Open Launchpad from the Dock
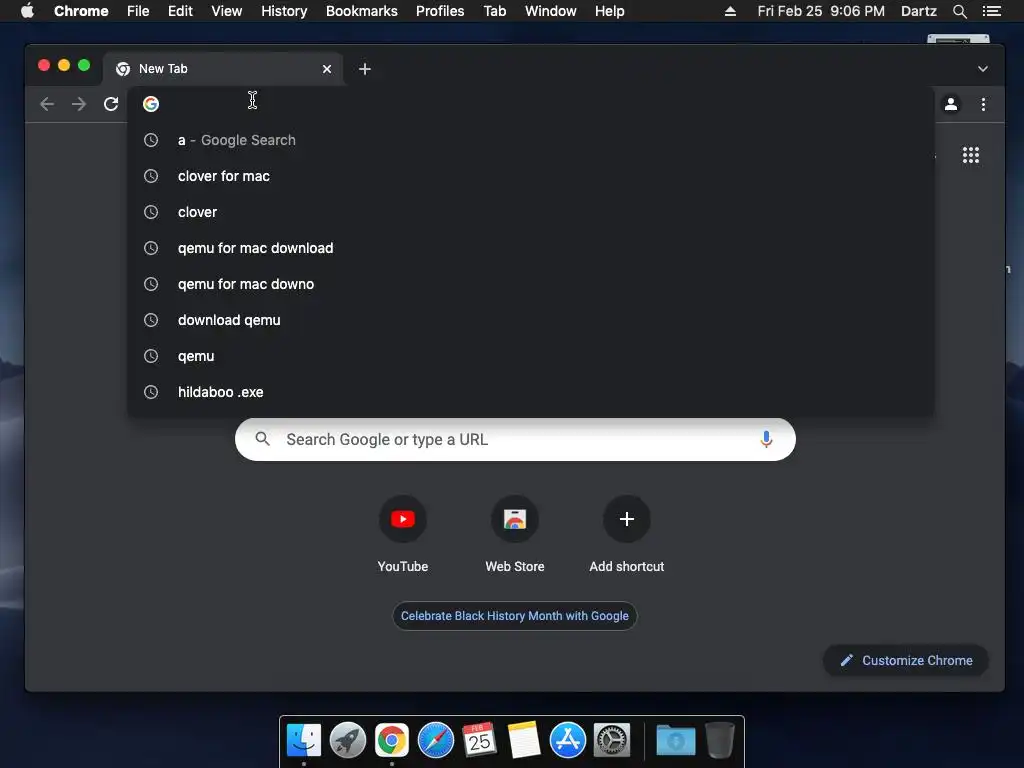The width and height of the screenshot is (1024, 768). [x=347, y=740]
